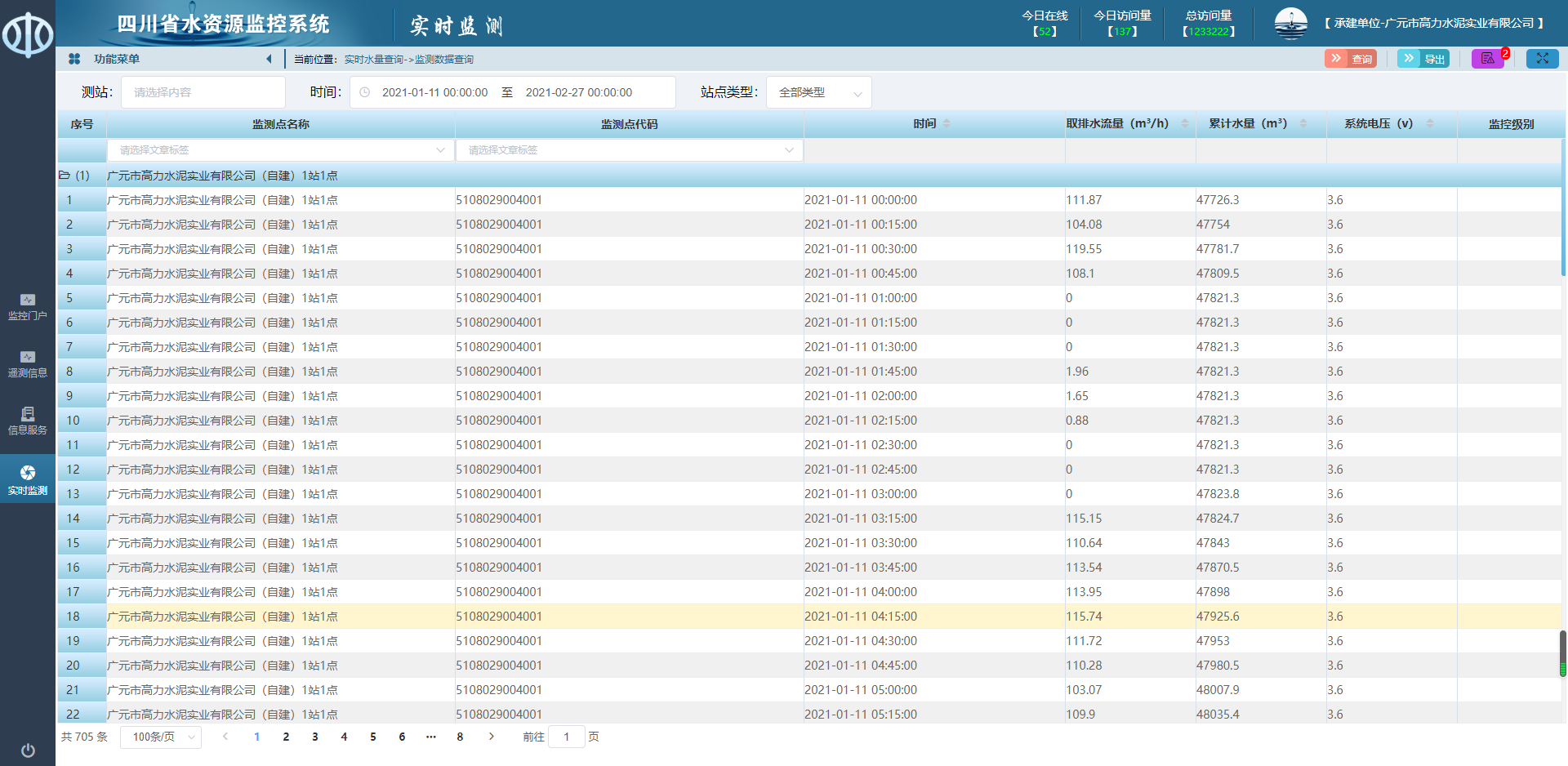The width and height of the screenshot is (1568, 766).
Task: Click the 导出 export button
Action: click(1423, 59)
